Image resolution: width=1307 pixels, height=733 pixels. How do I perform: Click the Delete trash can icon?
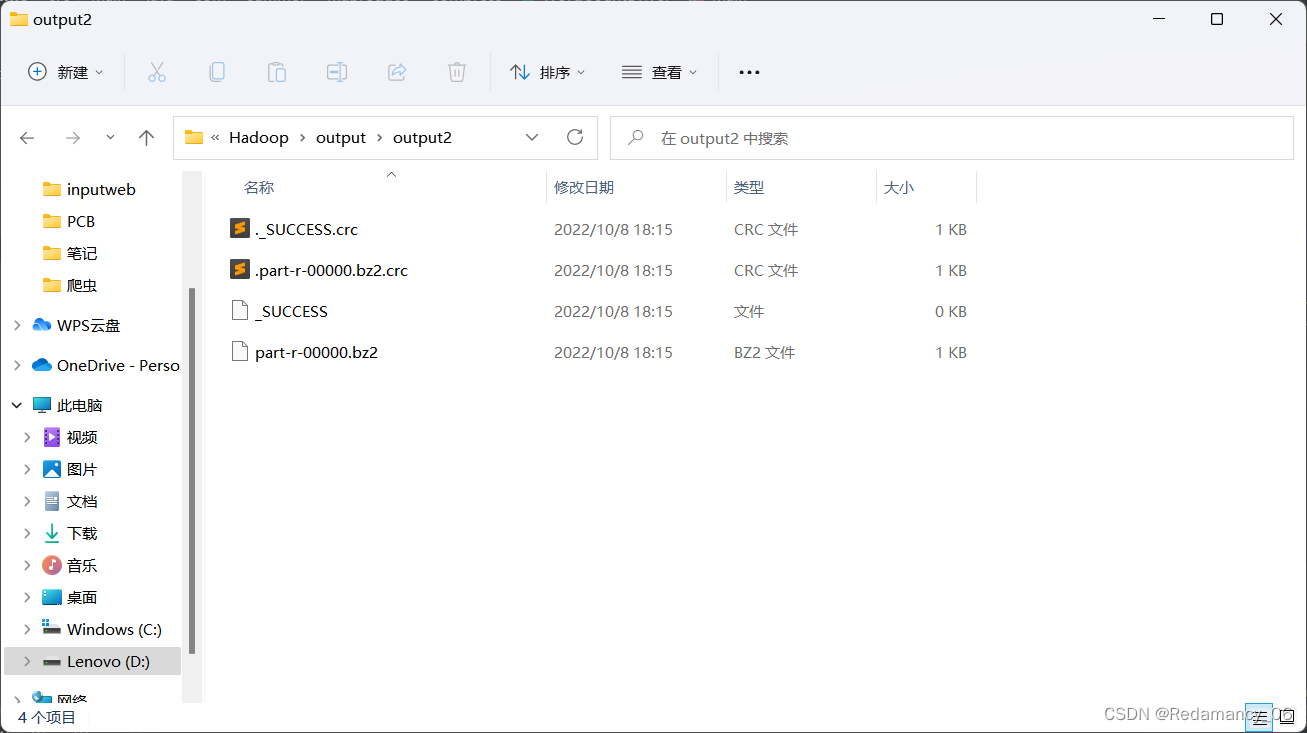click(x=457, y=72)
